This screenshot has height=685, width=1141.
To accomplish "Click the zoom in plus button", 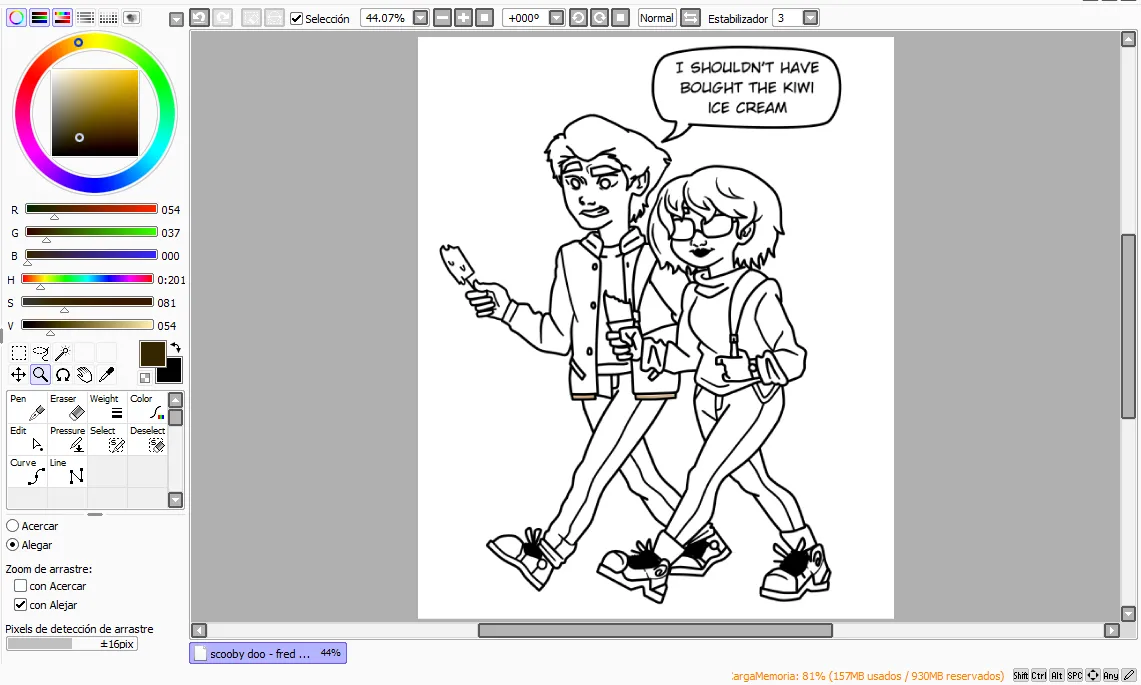I will click(464, 18).
